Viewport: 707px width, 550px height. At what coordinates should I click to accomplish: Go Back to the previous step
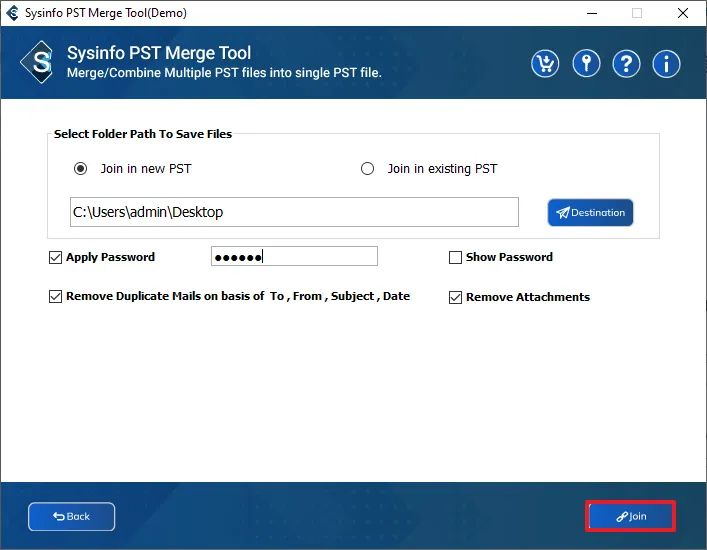(71, 516)
